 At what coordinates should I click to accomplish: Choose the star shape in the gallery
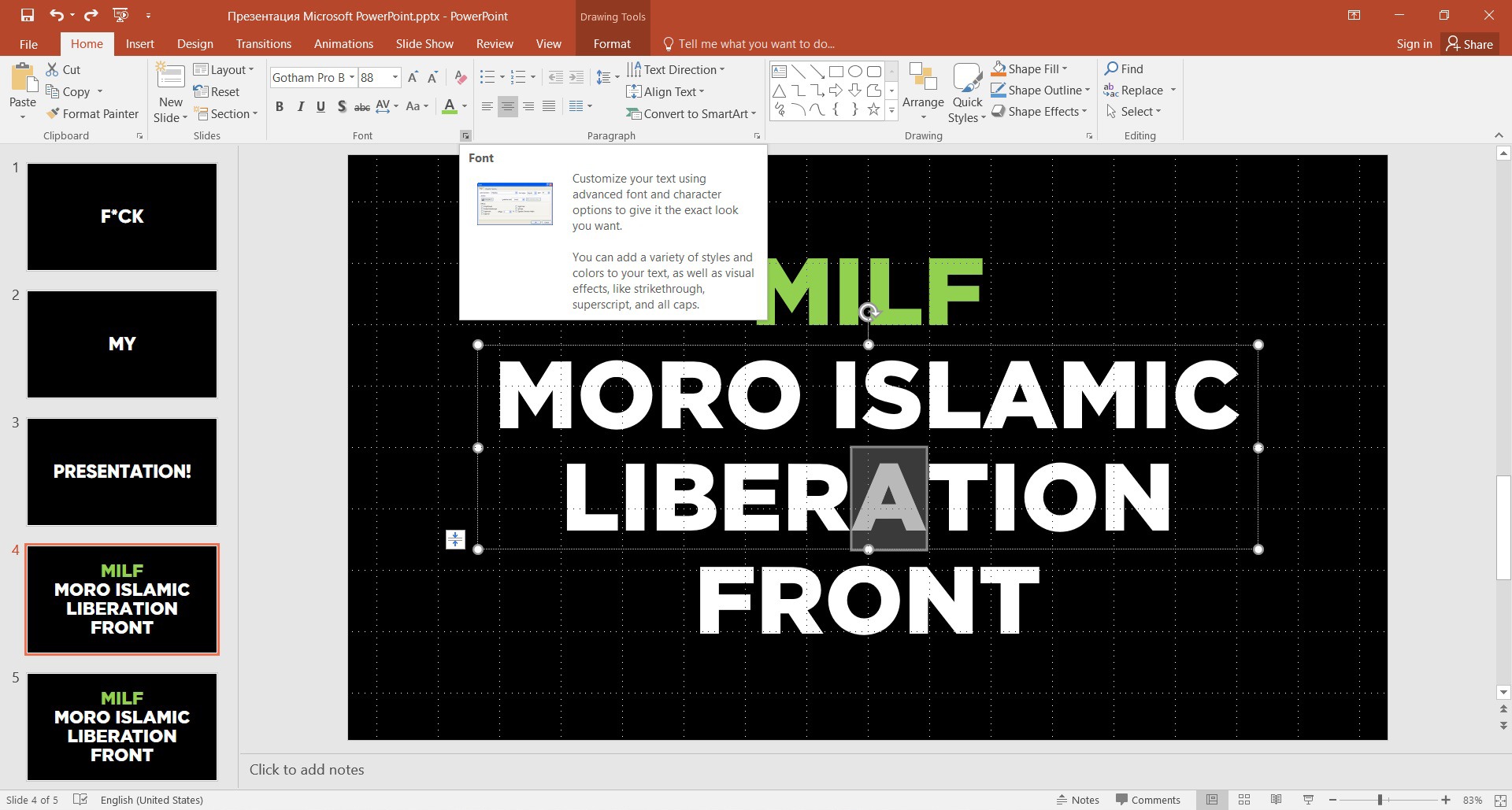point(873,109)
